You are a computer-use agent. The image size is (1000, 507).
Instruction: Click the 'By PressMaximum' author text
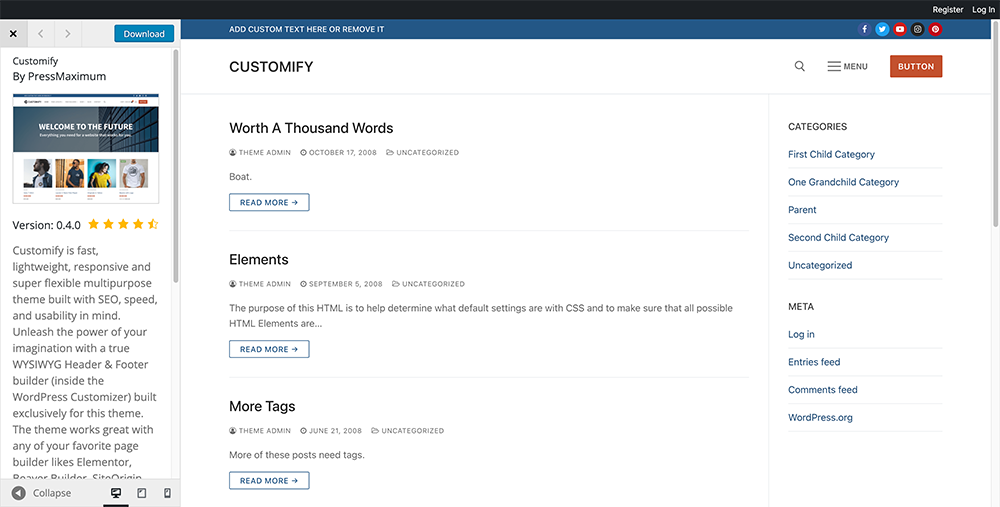click(x=59, y=77)
